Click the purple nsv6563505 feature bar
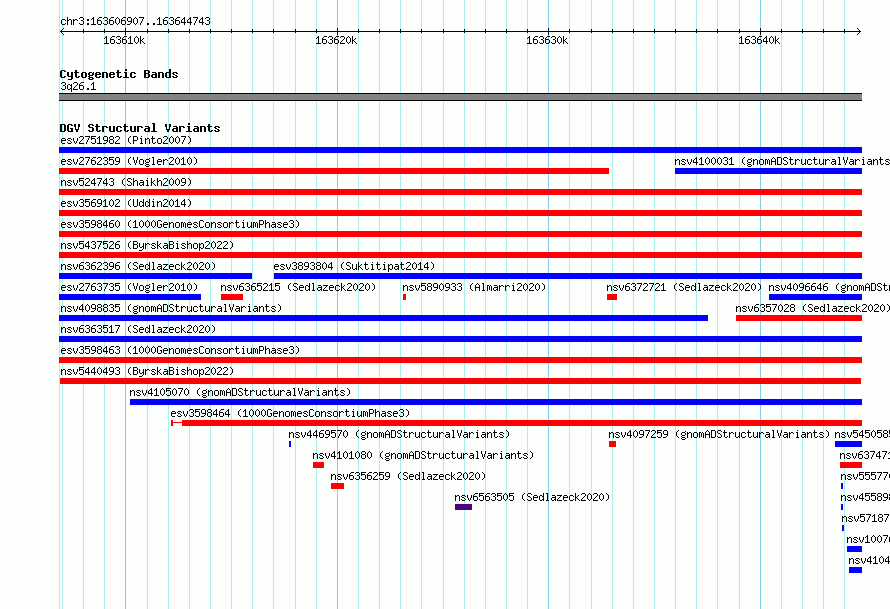The image size is (890, 609). (x=463, y=507)
